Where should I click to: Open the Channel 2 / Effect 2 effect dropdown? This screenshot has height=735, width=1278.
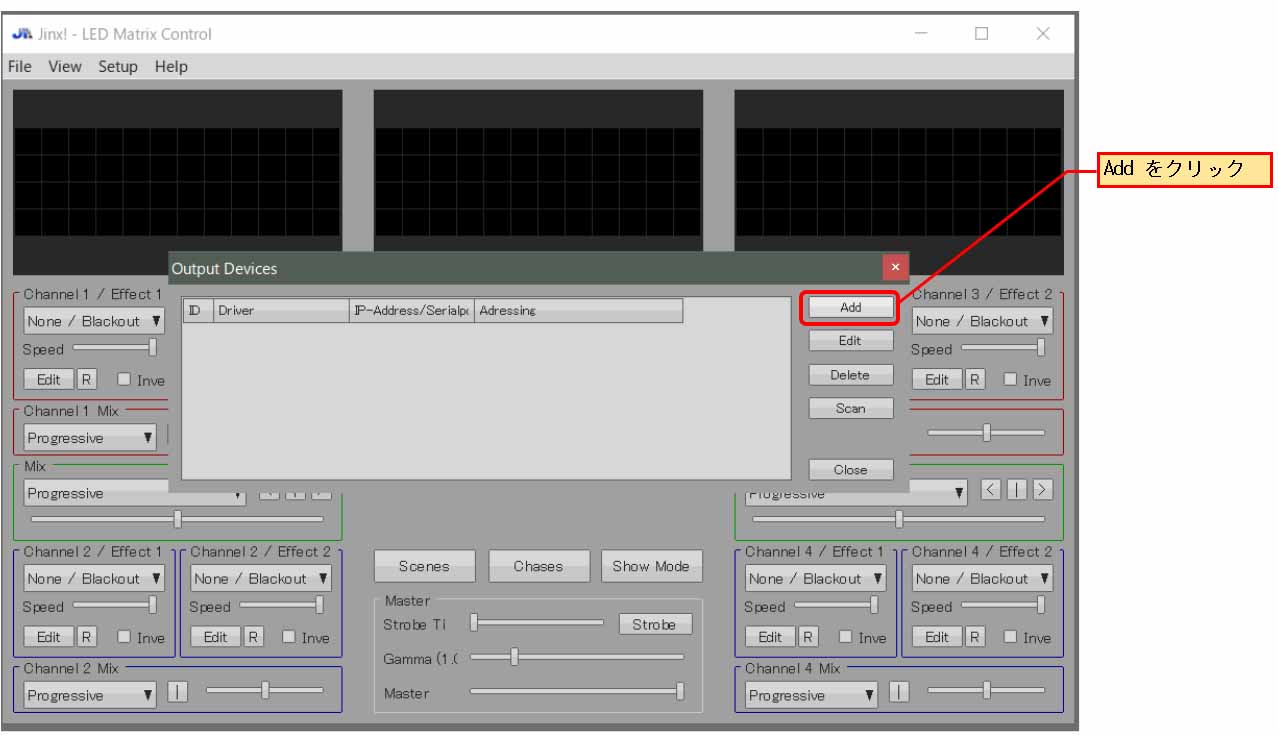(x=261, y=579)
